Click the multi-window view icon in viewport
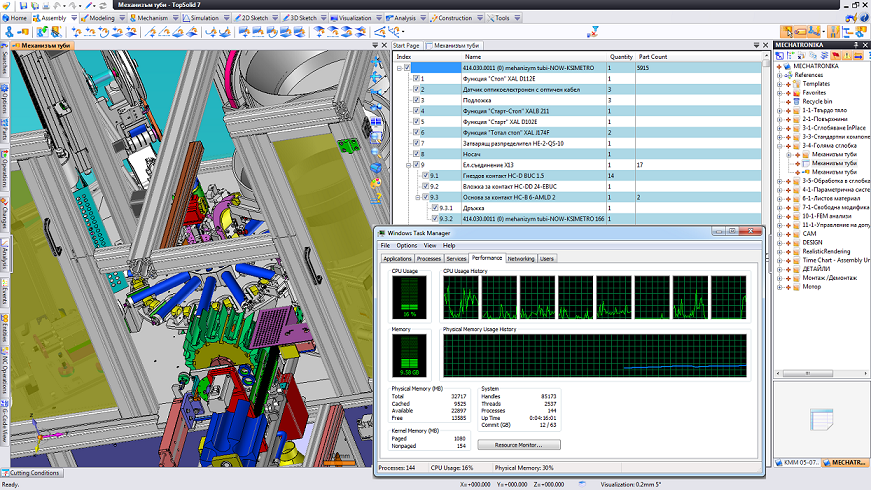 [x=376, y=122]
